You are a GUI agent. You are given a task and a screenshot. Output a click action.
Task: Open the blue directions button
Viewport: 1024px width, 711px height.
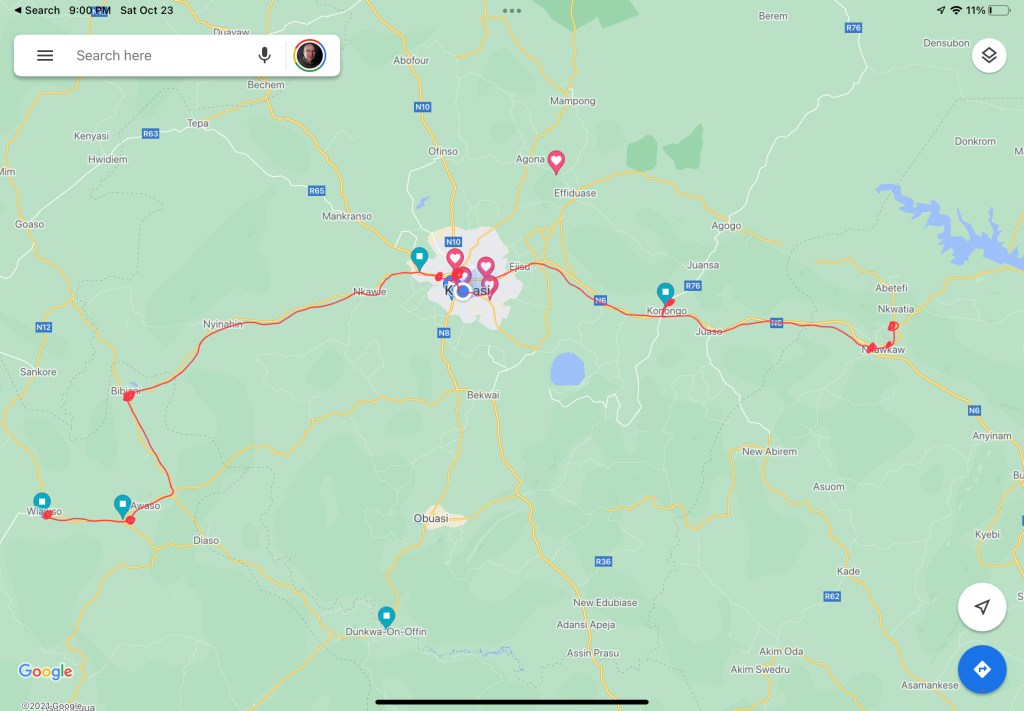click(982, 669)
